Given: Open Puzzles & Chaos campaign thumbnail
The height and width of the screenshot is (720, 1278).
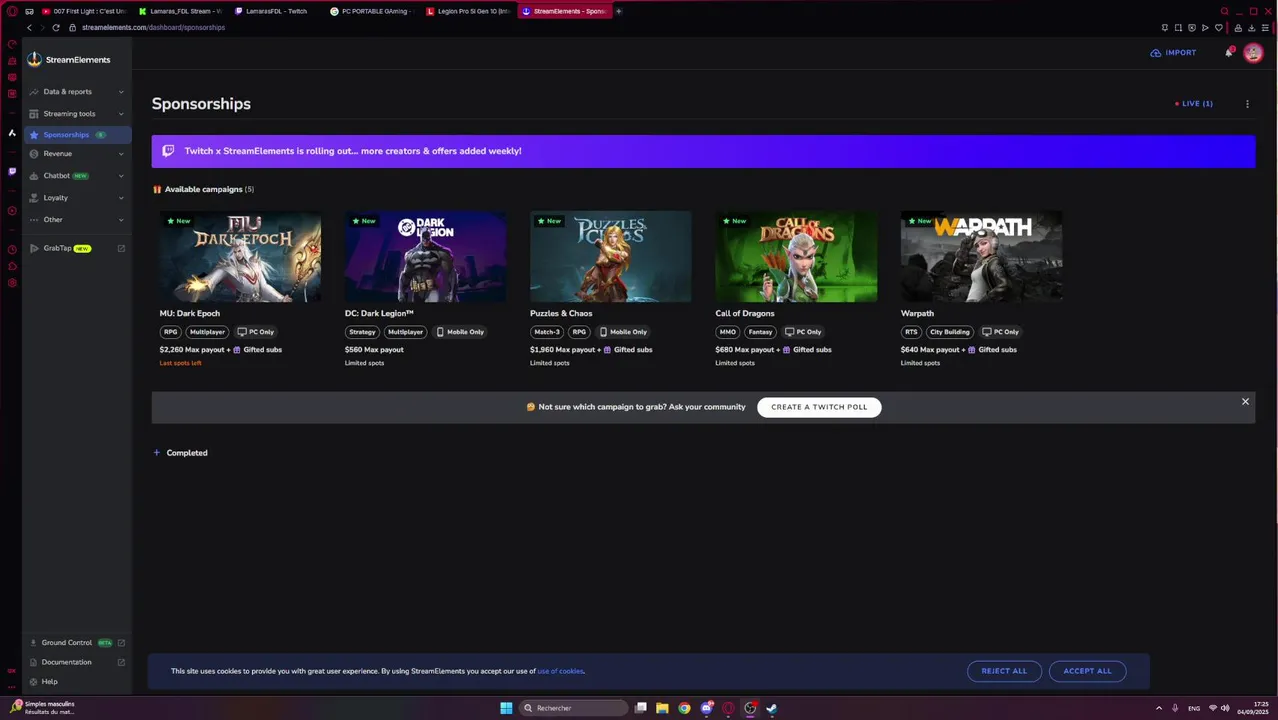Looking at the screenshot, I should 610,256.
